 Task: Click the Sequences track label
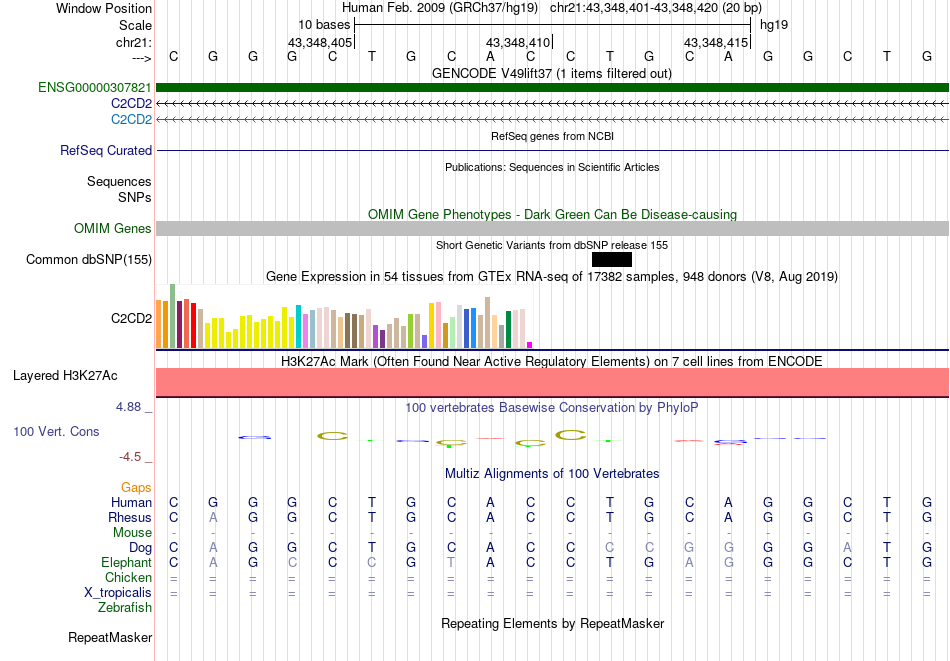pyautogui.click(x=119, y=181)
